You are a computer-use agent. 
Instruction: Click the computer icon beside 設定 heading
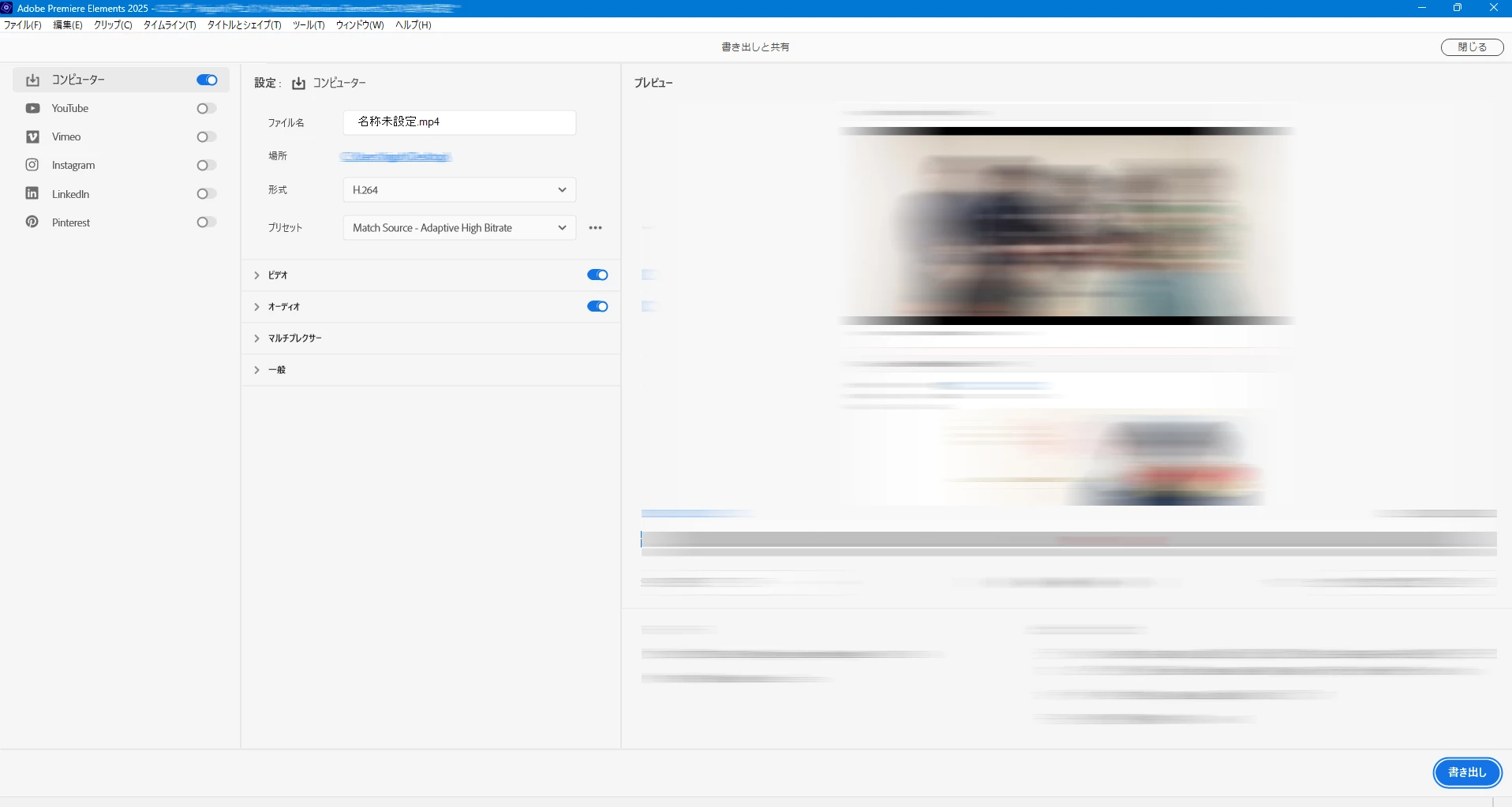coord(298,83)
